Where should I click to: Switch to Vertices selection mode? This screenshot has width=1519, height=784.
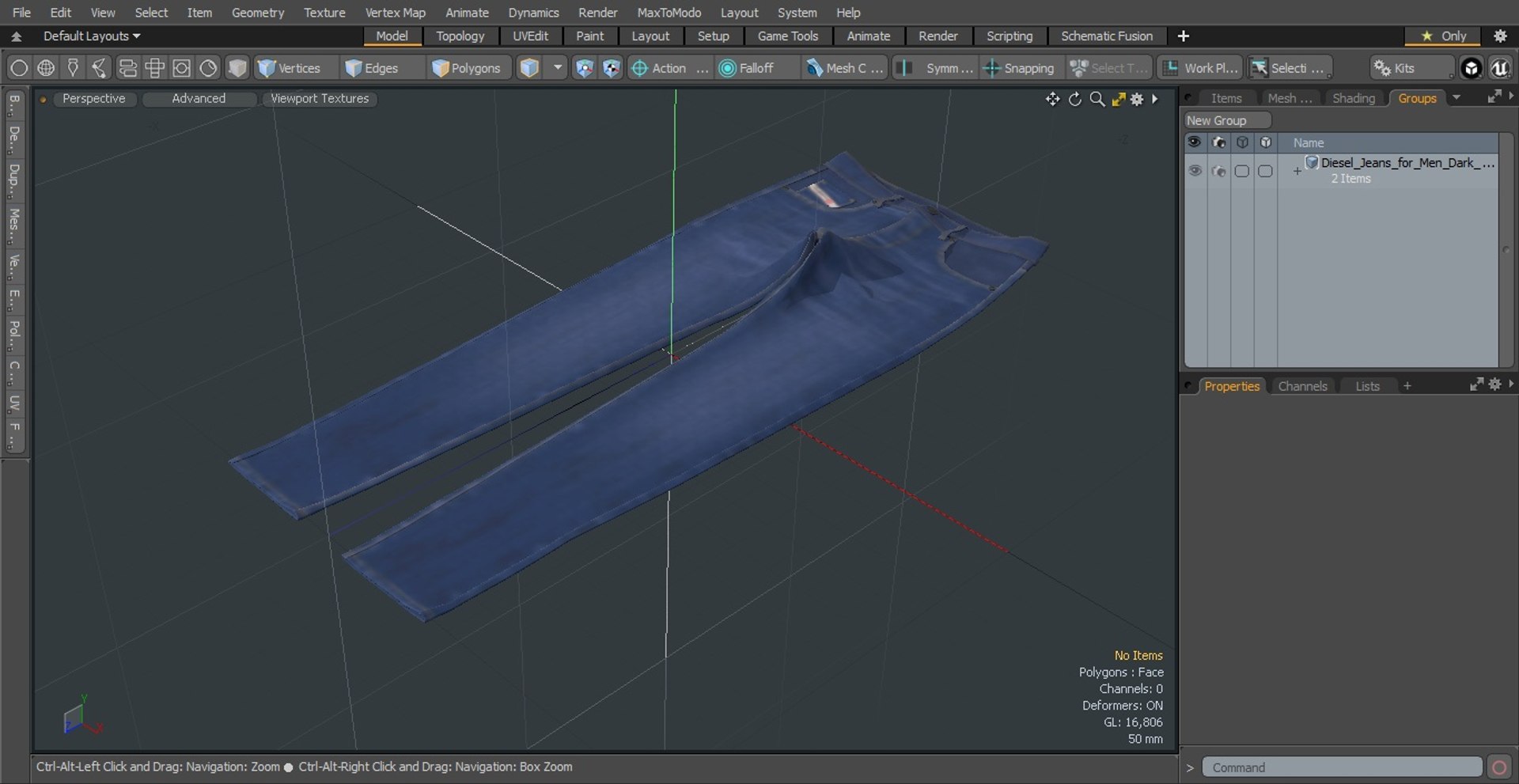point(290,68)
